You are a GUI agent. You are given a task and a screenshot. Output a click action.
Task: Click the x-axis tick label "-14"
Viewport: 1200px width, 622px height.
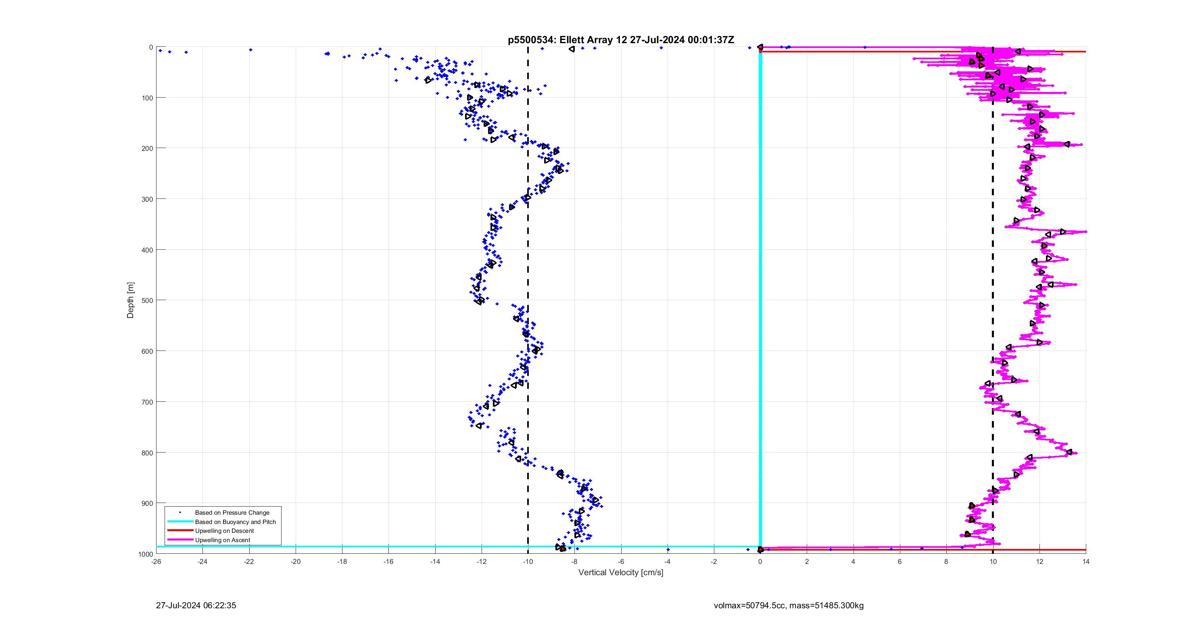(x=435, y=561)
